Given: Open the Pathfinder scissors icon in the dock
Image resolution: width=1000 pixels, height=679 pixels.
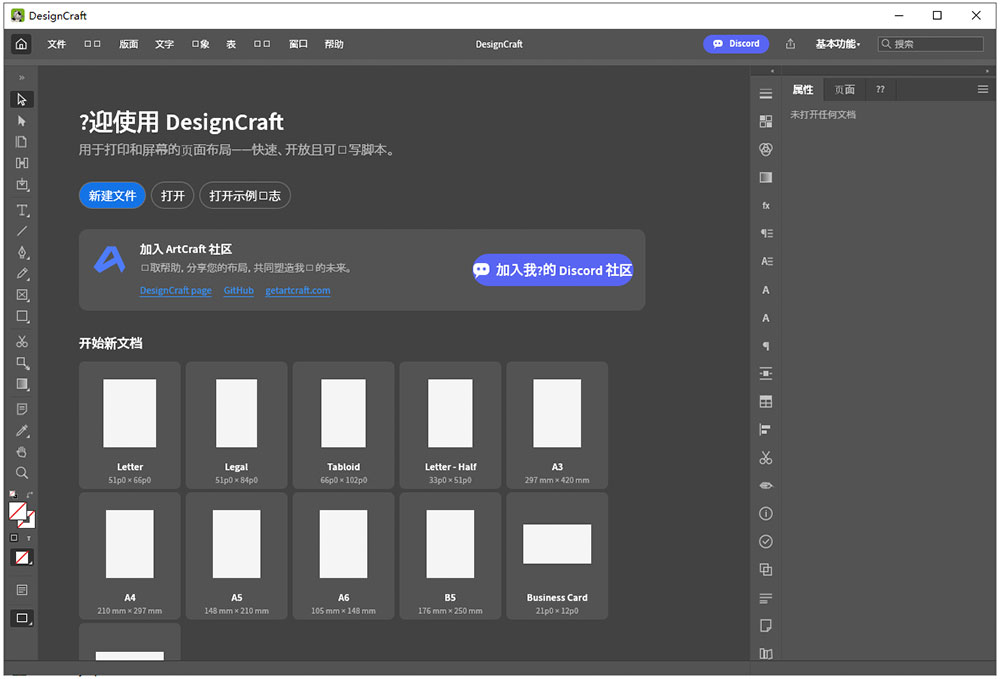Looking at the screenshot, I should [x=766, y=458].
